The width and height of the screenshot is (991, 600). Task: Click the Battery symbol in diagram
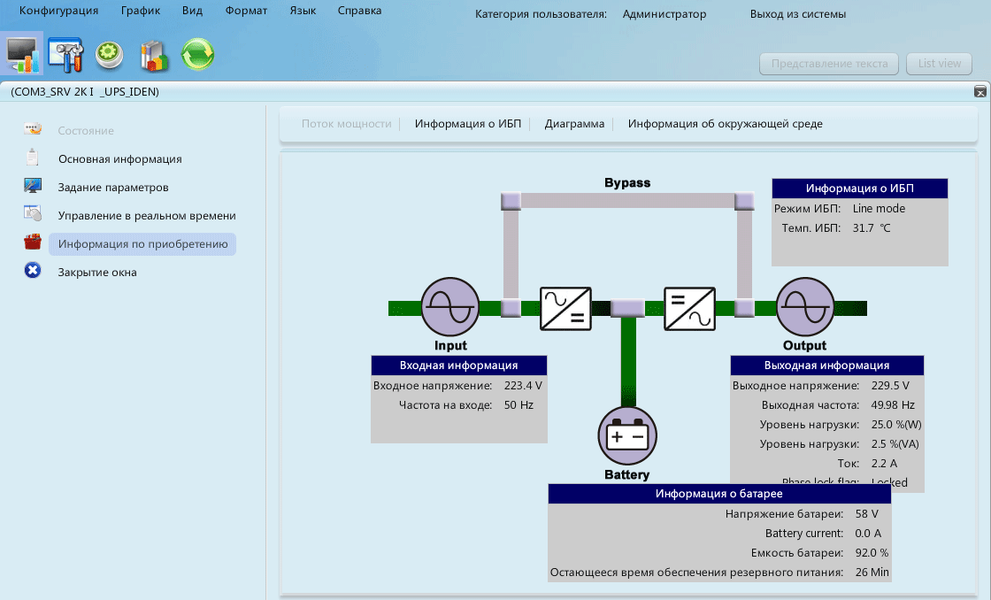(627, 436)
